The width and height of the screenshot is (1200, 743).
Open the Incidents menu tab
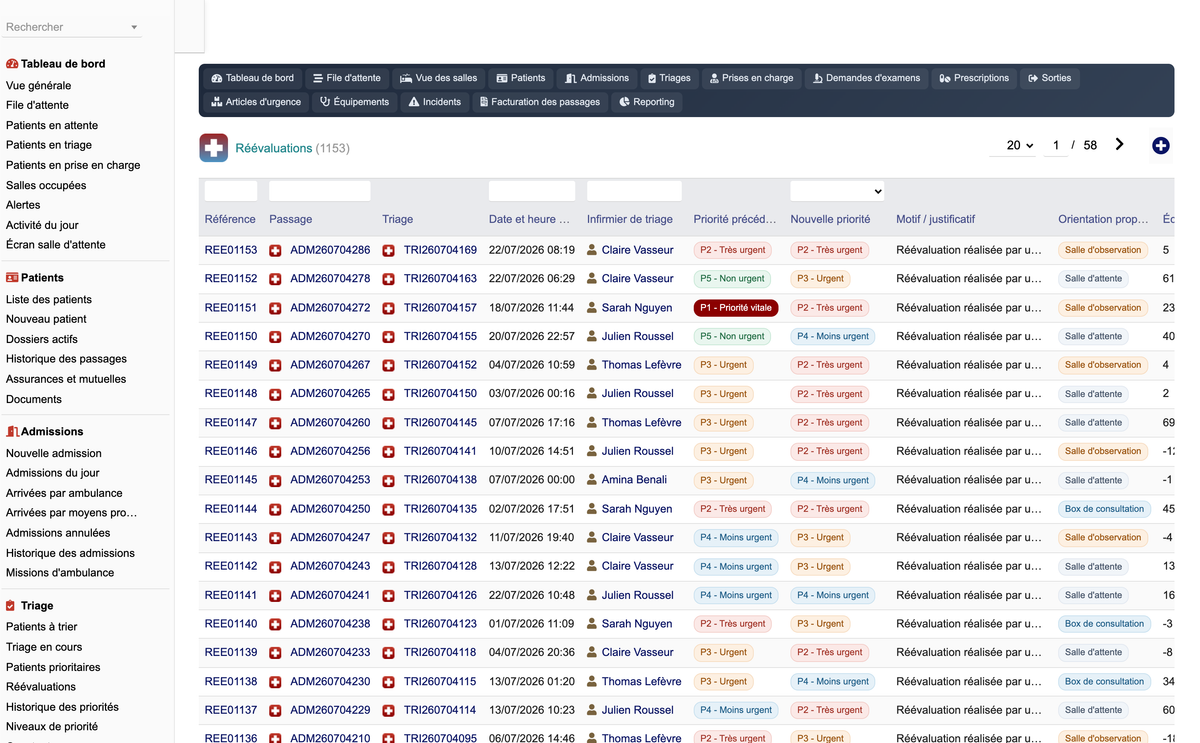click(435, 102)
